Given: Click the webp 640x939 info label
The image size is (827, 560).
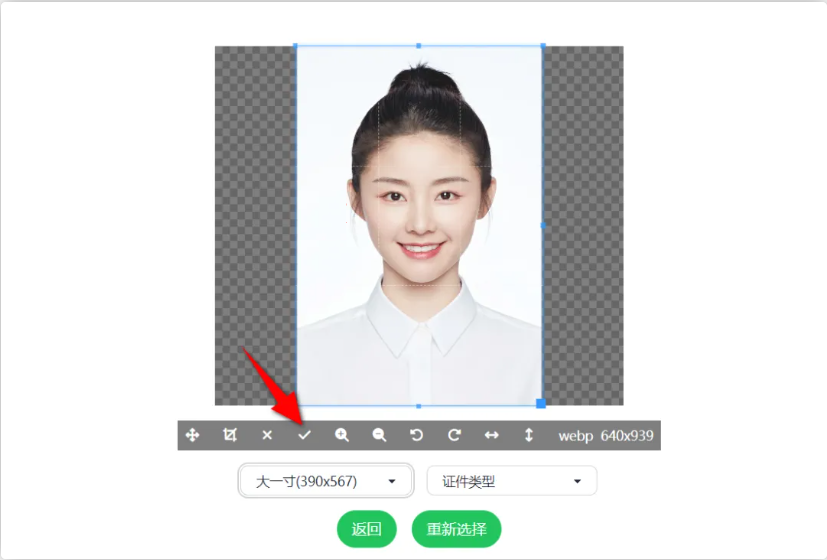Looking at the screenshot, I should (604, 435).
